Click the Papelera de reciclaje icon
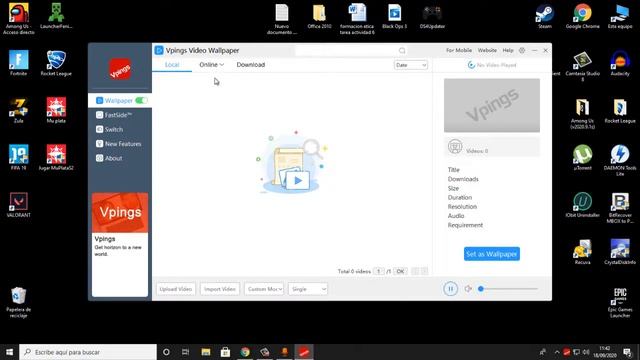Image resolution: width=640 pixels, height=360 pixels. pyautogui.click(x=19, y=302)
